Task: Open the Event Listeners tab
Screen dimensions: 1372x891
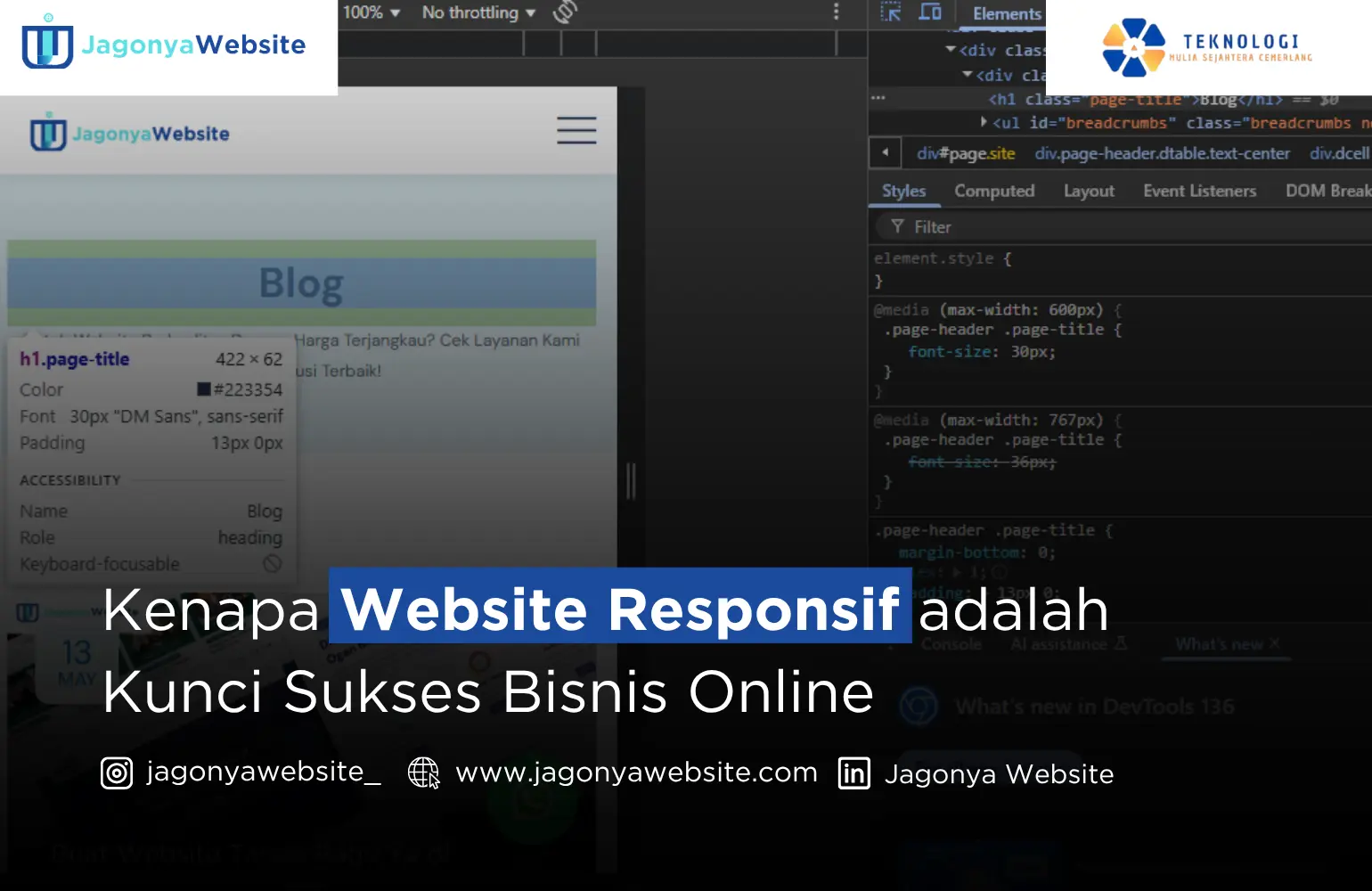Action: pos(1199,191)
